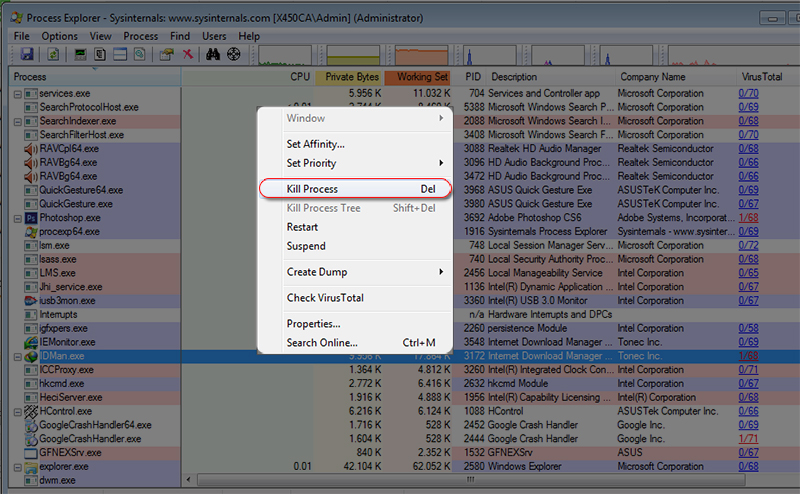Collapse the services.exe tree node
The image size is (800, 494).
(17, 94)
